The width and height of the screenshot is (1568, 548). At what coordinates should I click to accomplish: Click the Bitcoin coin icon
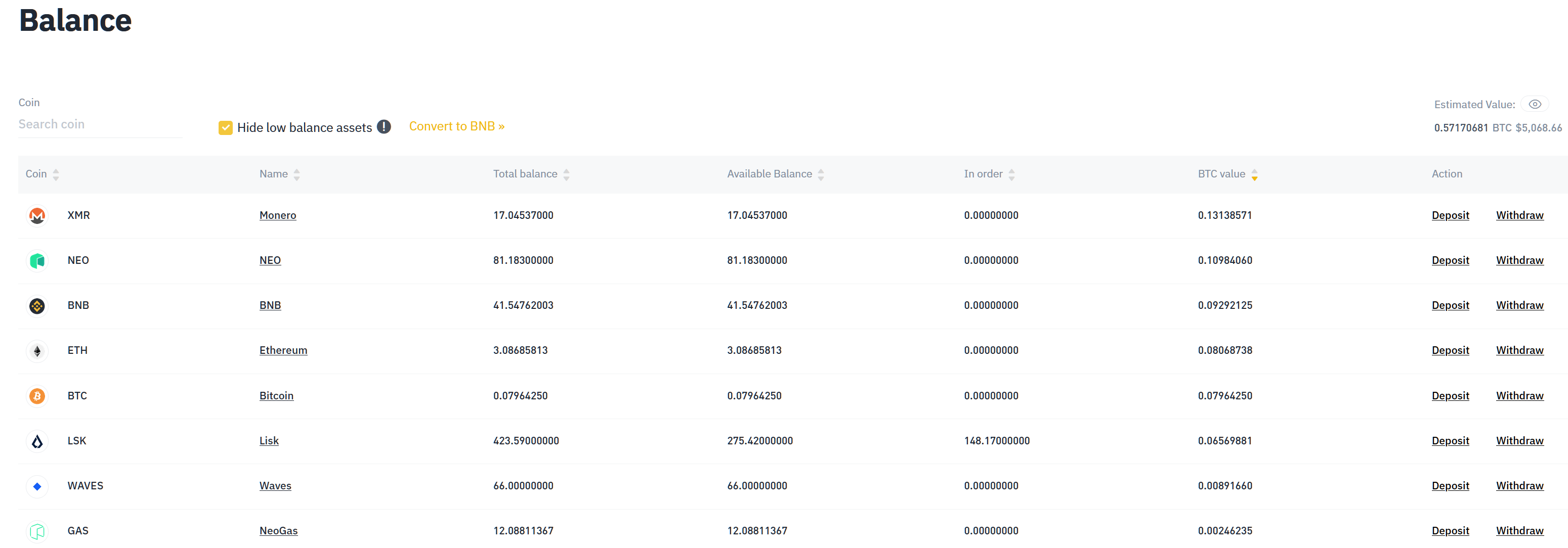coord(37,396)
